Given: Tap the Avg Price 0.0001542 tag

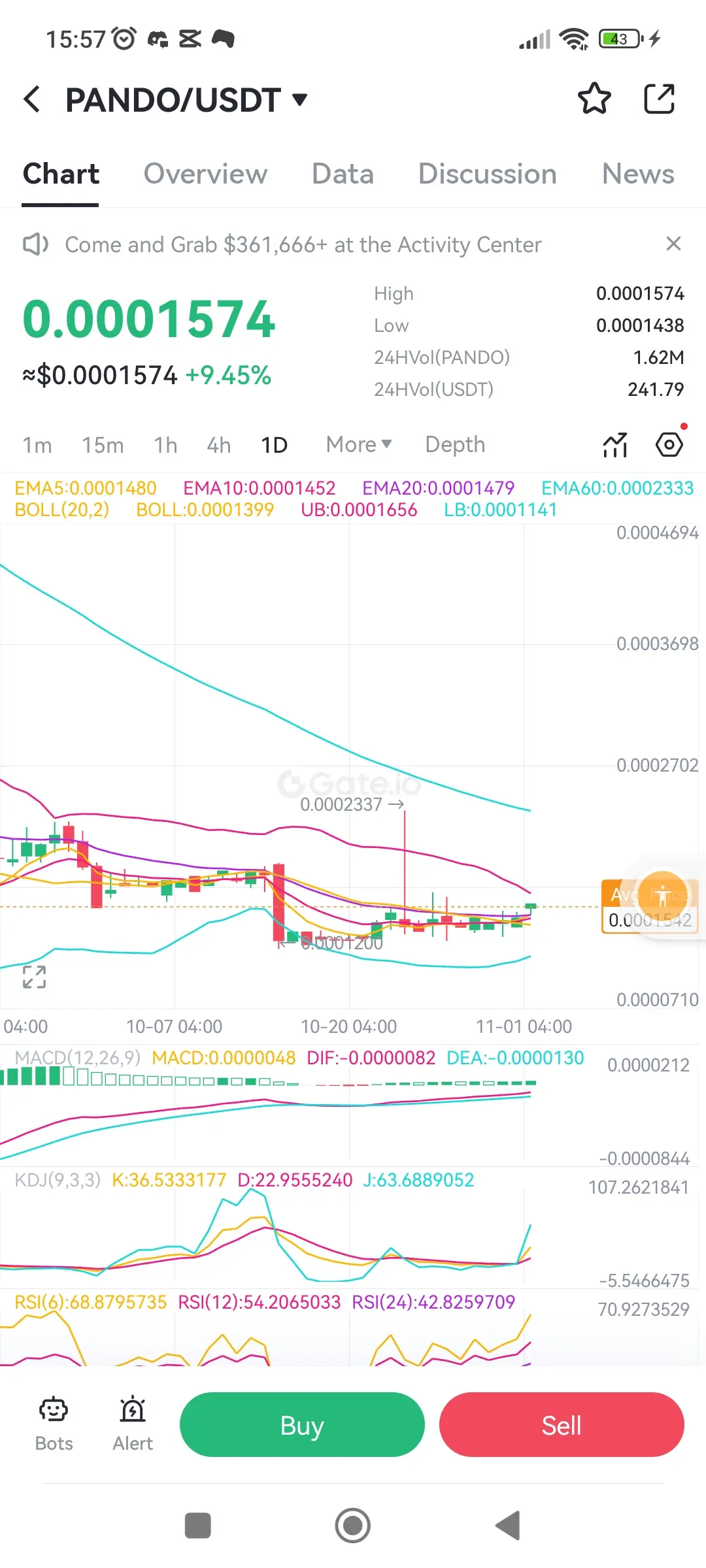Looking at the screenshot, I should point(650,907).
